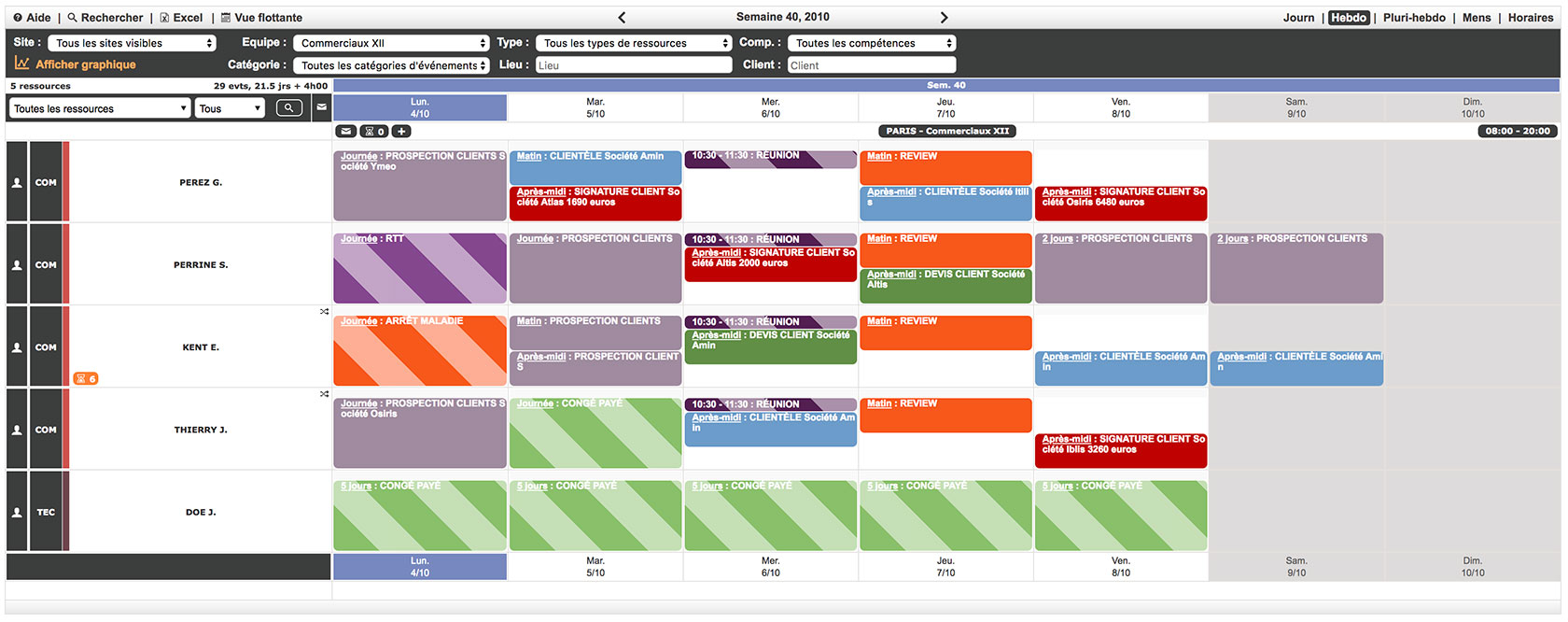Open the Toutes les ressources dropdown
1568x622 pixels.
pos(100,108)
